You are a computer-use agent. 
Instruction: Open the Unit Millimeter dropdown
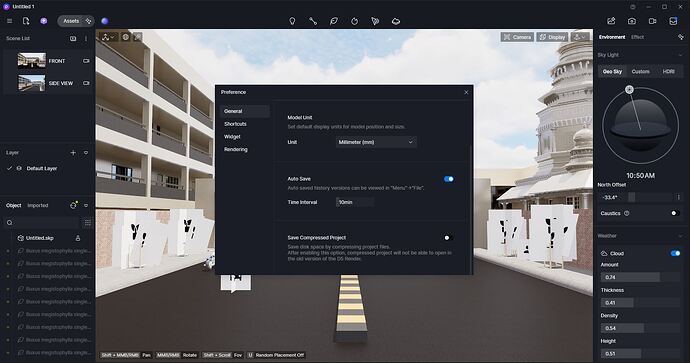pyautogui.click(x=376, y=142)
